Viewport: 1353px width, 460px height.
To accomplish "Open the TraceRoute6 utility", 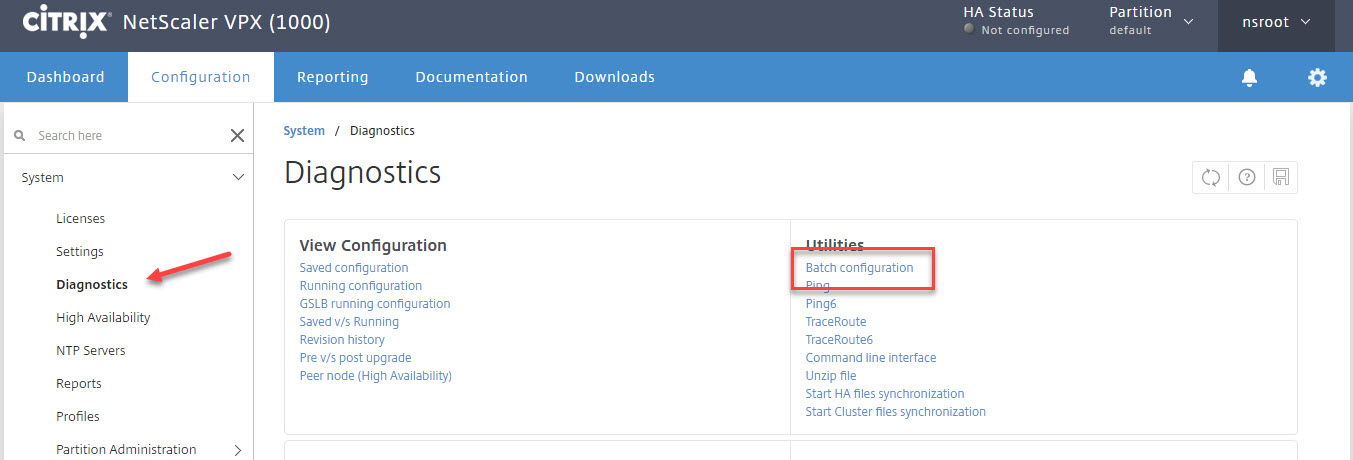I will pyautogui.click(x=839, y=340).
